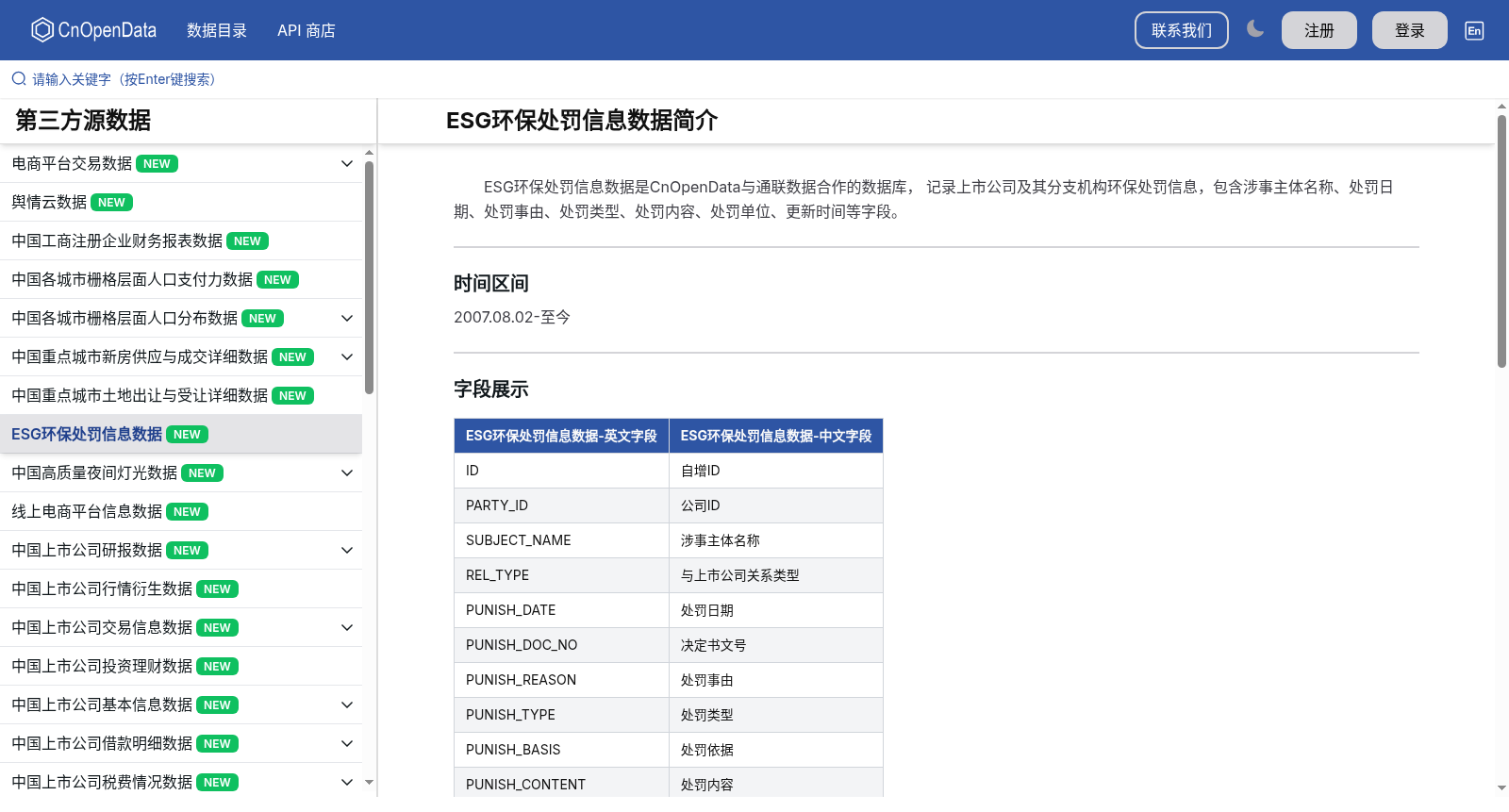Click the 时间区间 section heading
Image resolution: width=1509 pixels, height=812 pixels.
click(x=491, y=284)
